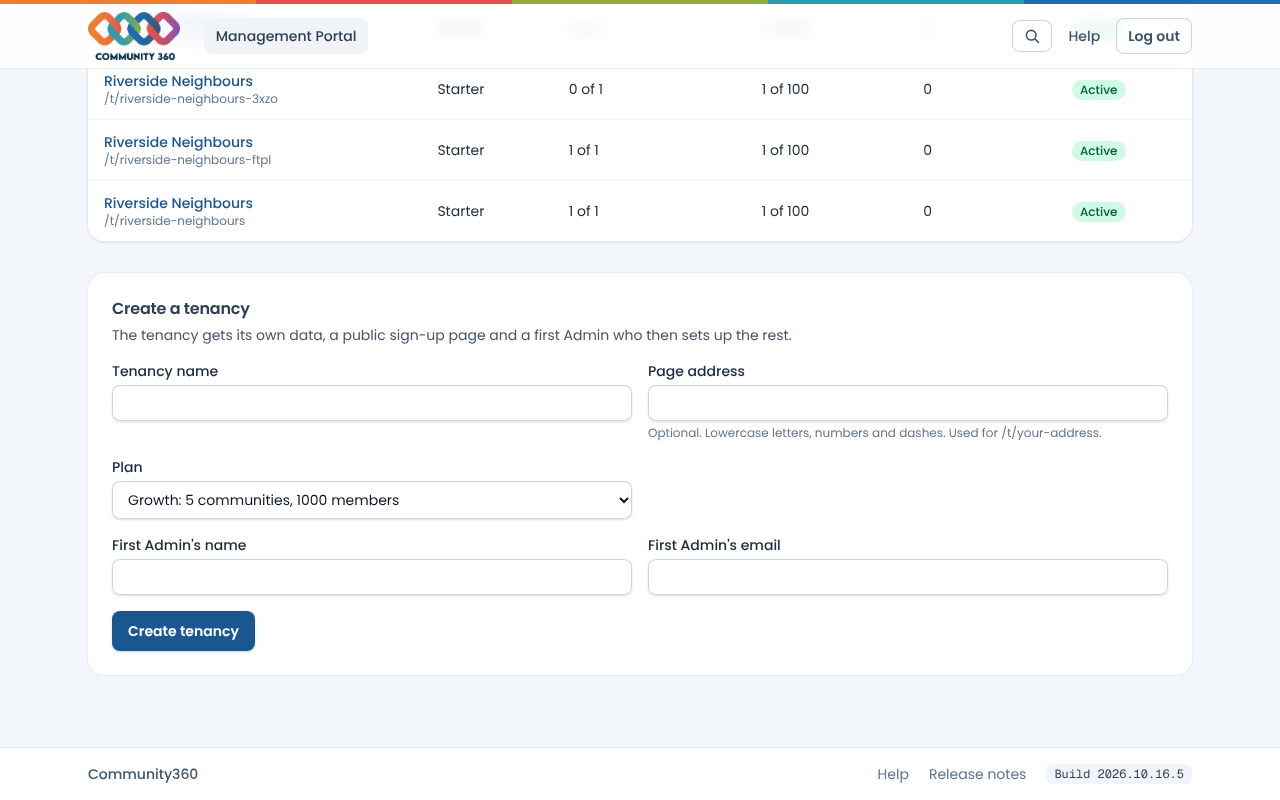Click the Community 360 logo
Image resolution: width=1280 pixels, height=800 pixels.
click(x=134, y=36)
